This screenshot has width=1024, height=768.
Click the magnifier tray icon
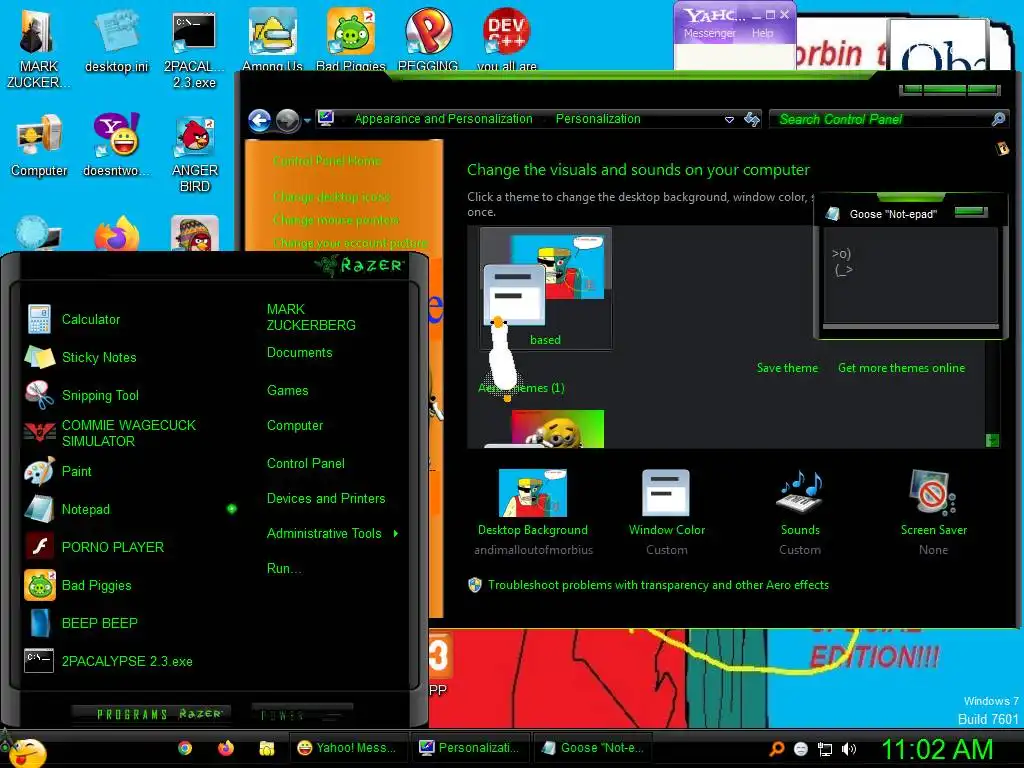point(776,748)
